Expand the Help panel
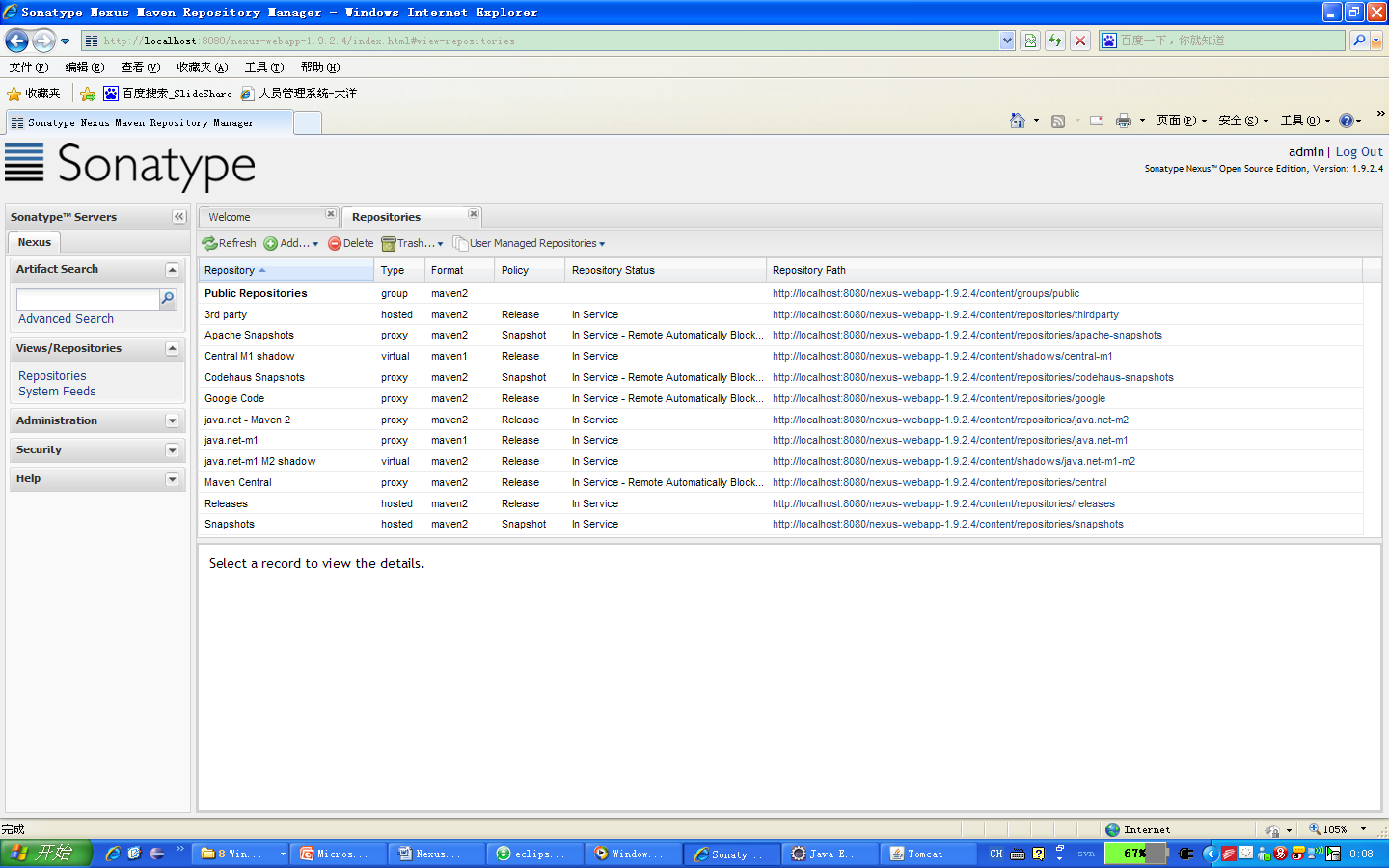Image resolution: width=1389 pixels, height=868 pixels. [172, 479]
